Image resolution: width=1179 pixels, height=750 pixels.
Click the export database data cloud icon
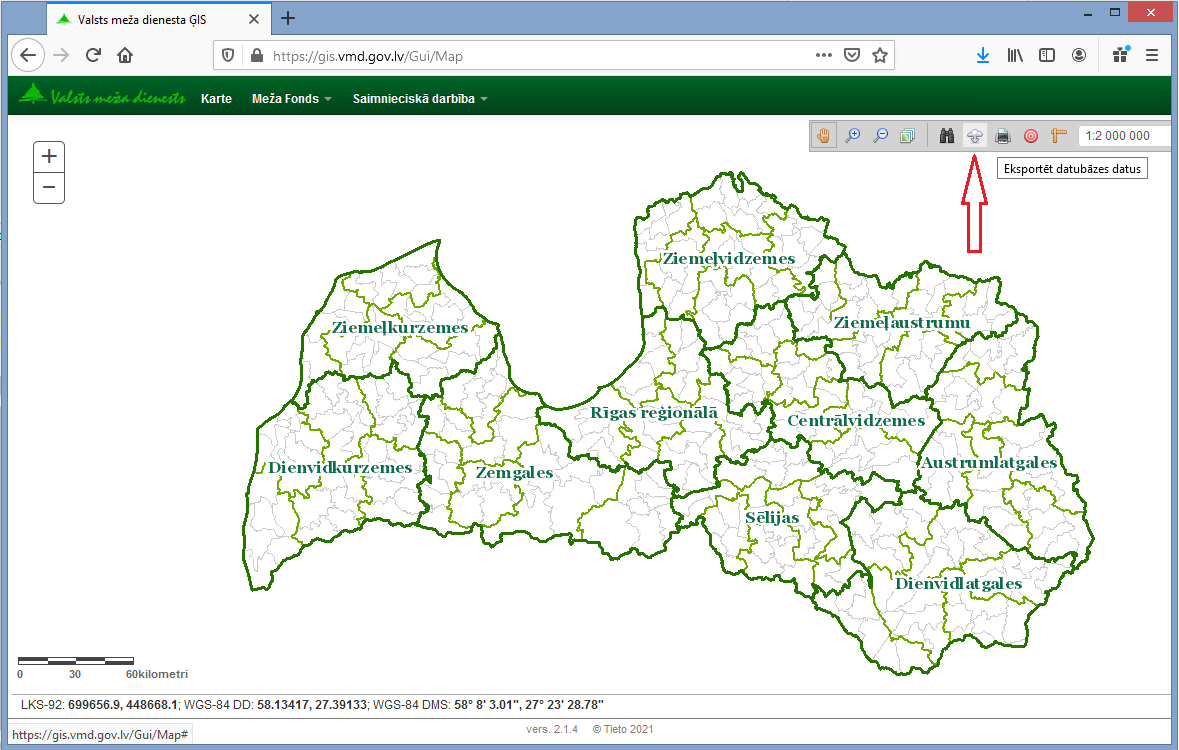point(976,136)
